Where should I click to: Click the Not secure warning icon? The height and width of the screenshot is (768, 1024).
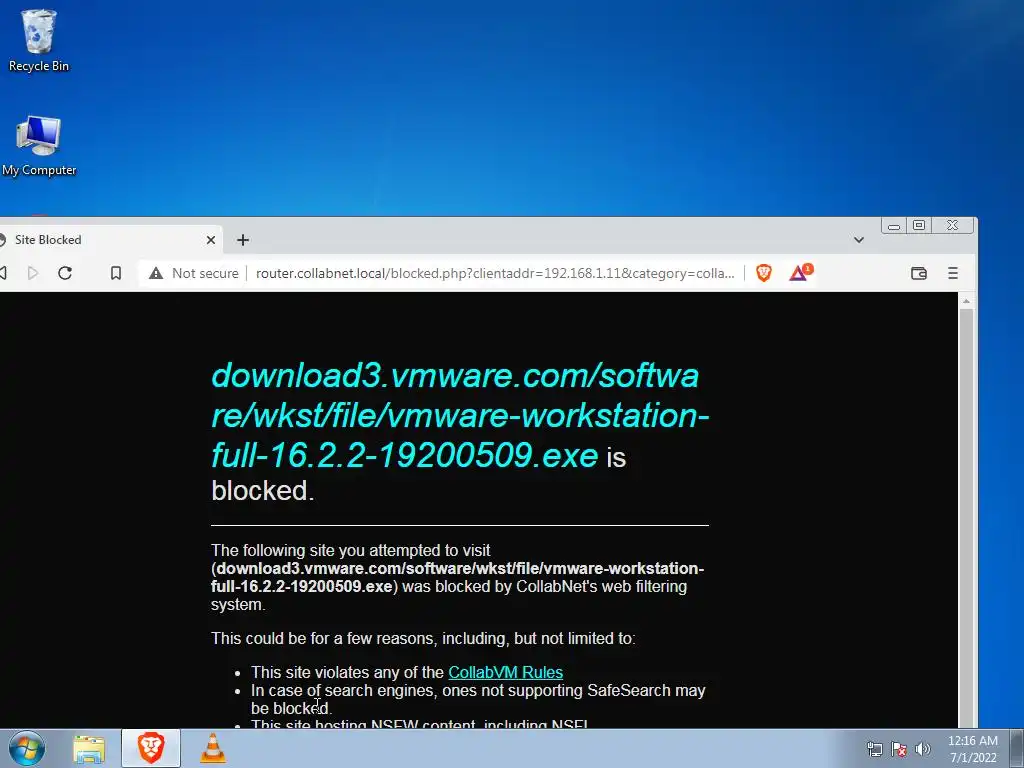tap(155, 273)
